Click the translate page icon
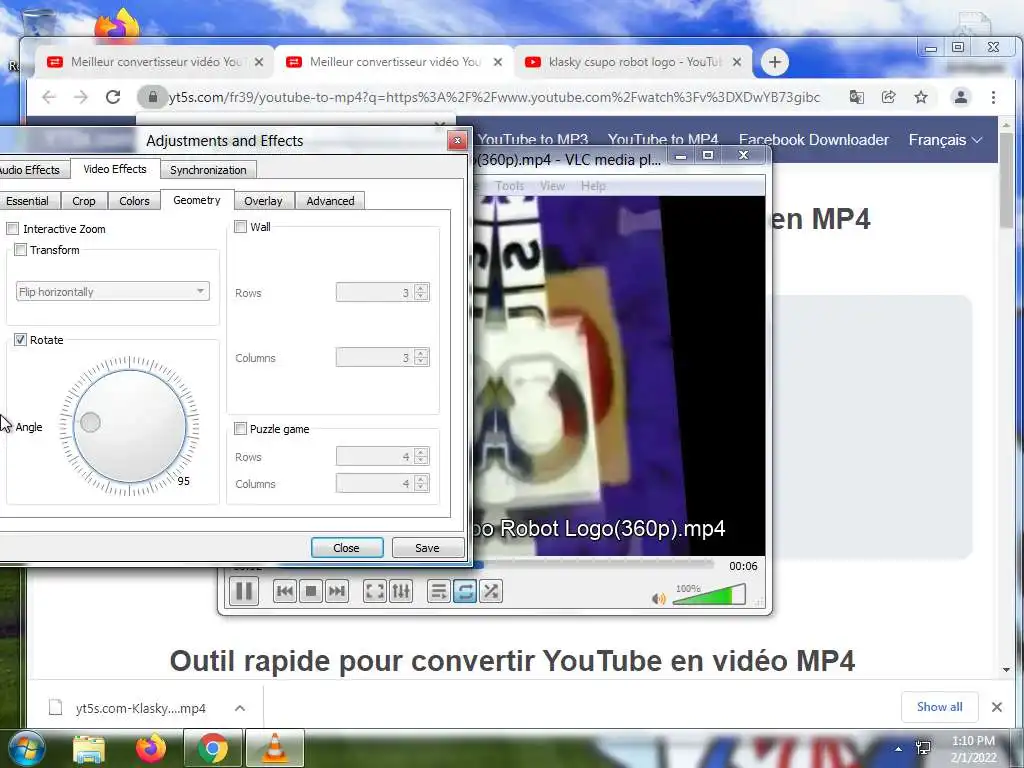This screenshot has width=1024, height=768. tap(856, 97)
